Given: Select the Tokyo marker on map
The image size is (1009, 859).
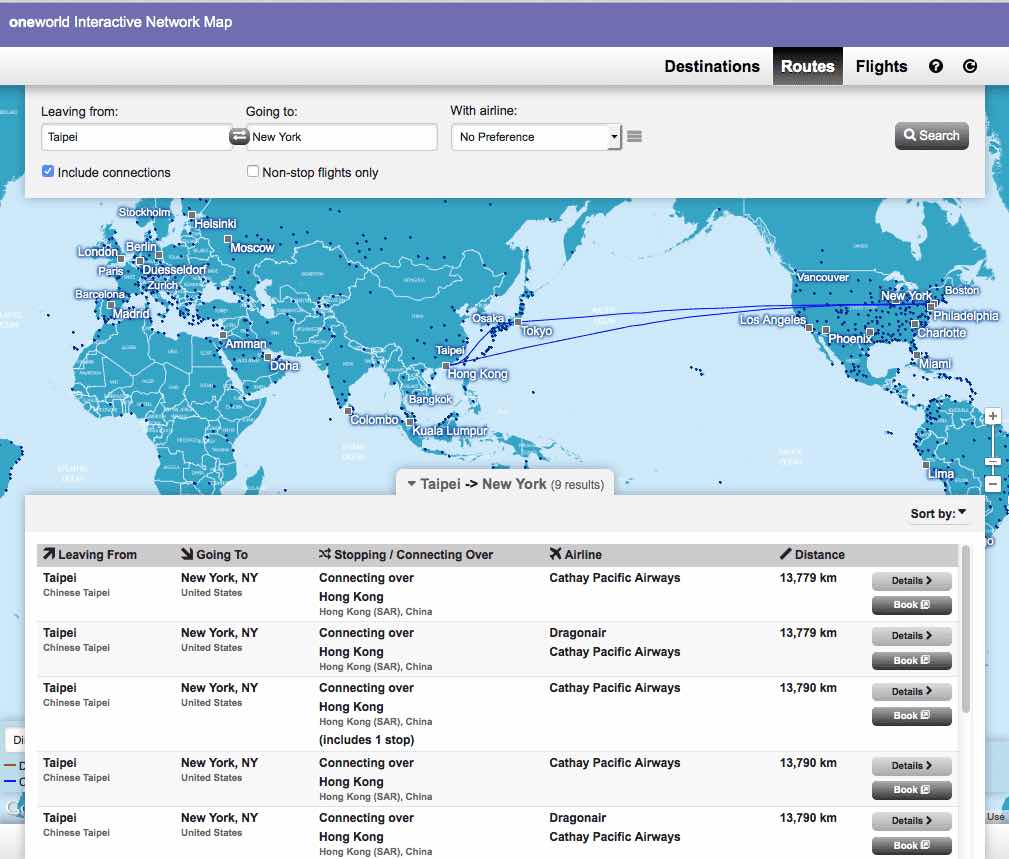Looking at the screenshot, I should click(518, 322).
